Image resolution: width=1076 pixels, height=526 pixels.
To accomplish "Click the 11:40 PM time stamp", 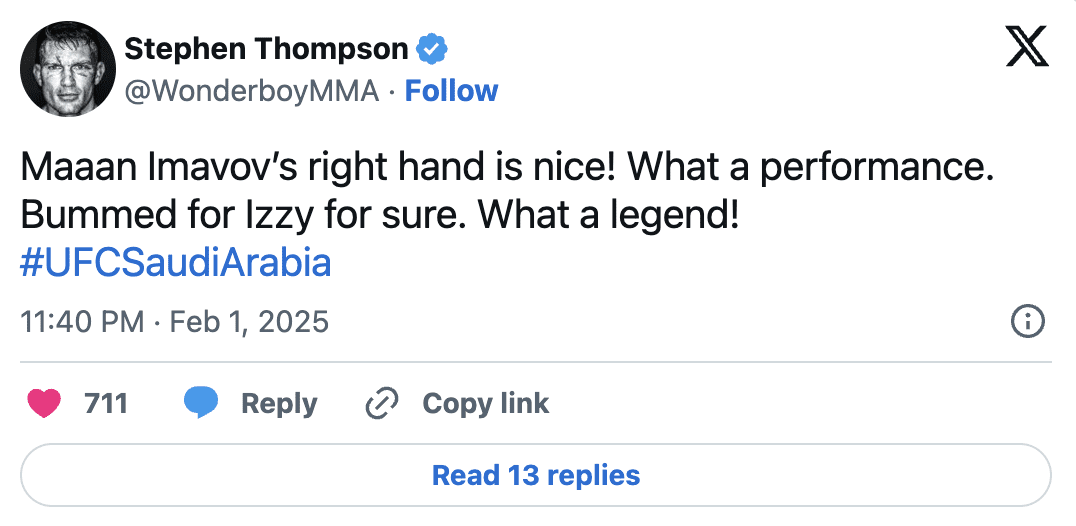I will click(x=82, y=322).
